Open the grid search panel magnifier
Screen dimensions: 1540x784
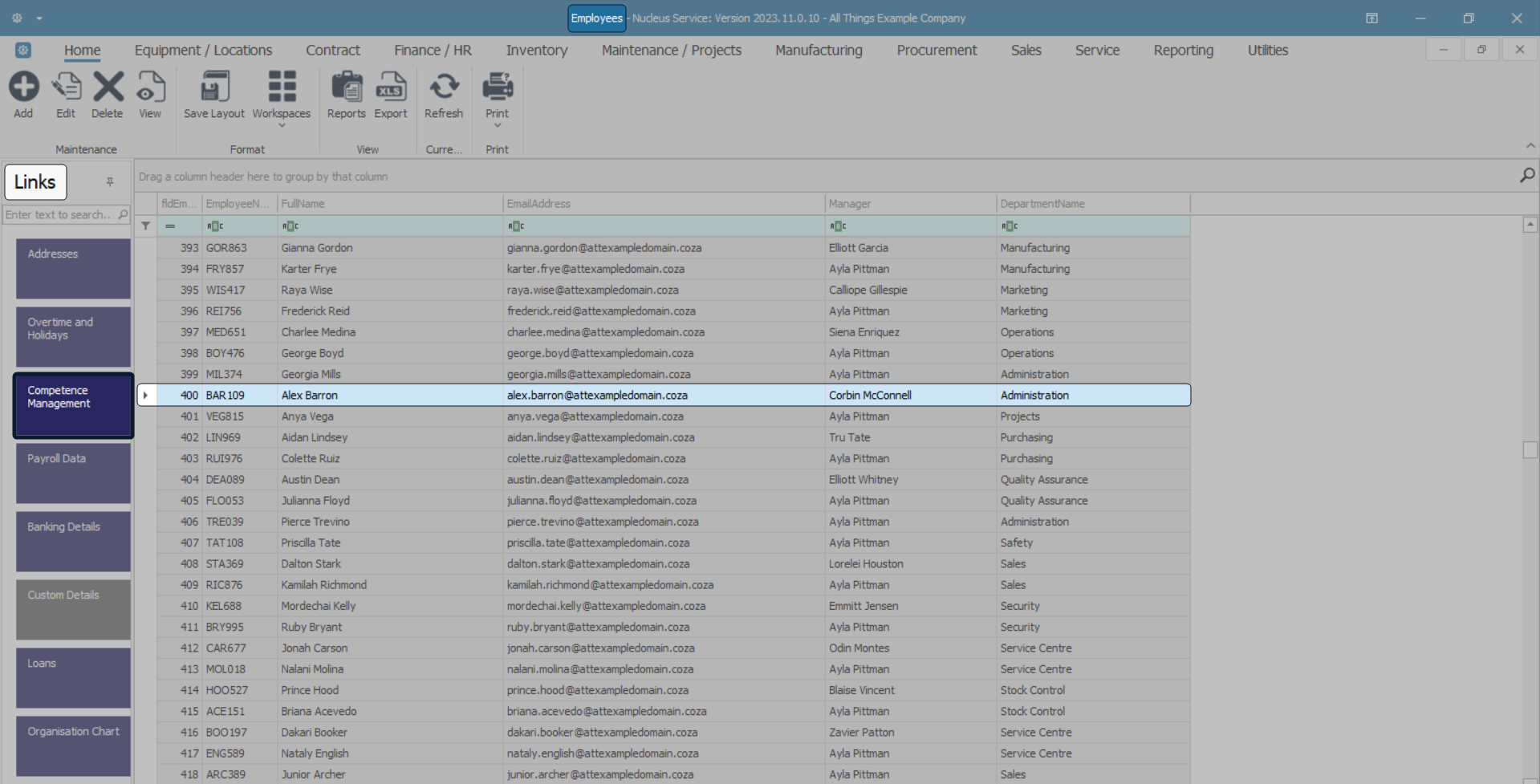[x=1526, y=176]
